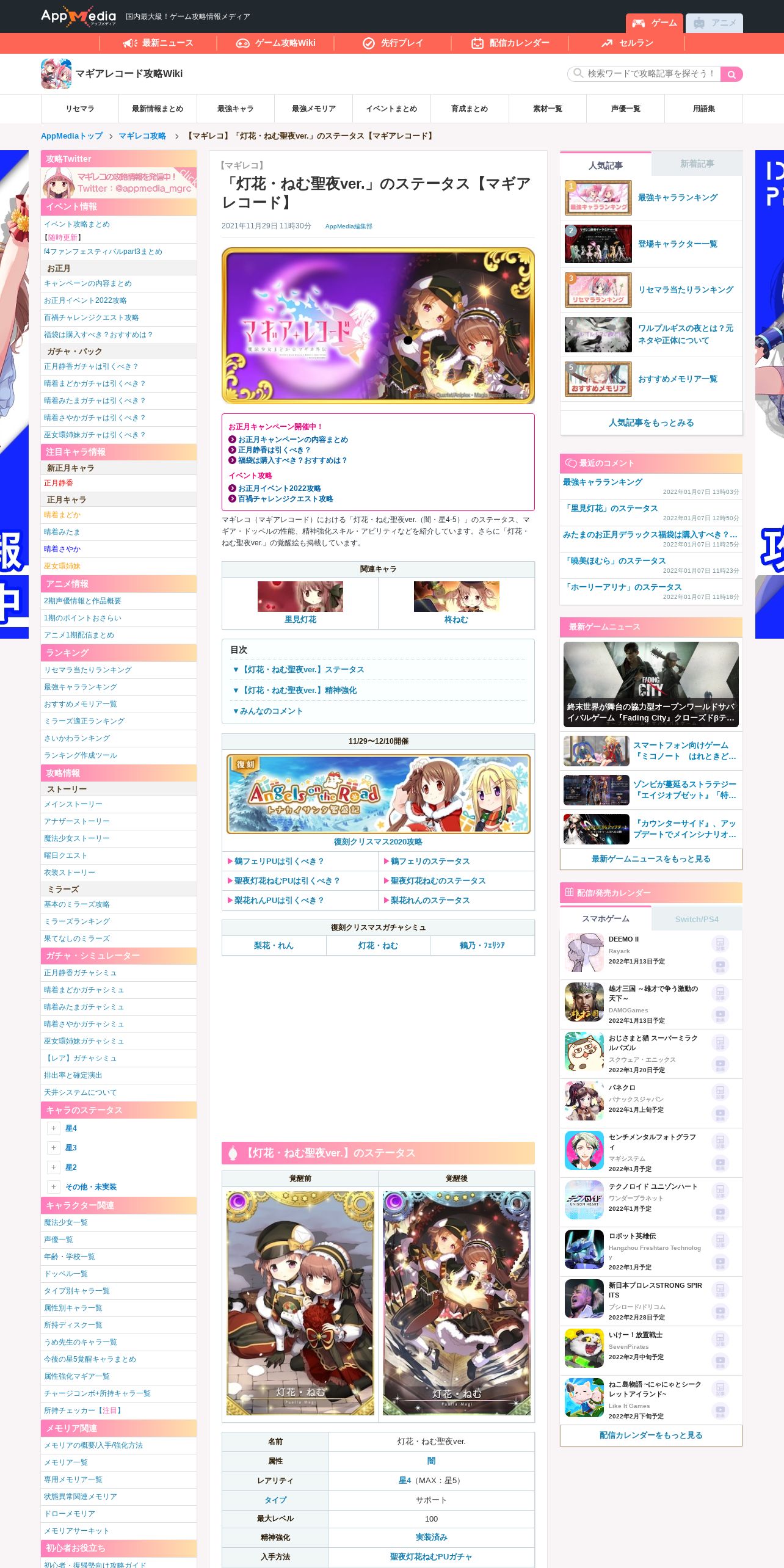Click 雄才三国 game icon
Viewport: 784px width, 1568px height.
tap(584, 1002)
